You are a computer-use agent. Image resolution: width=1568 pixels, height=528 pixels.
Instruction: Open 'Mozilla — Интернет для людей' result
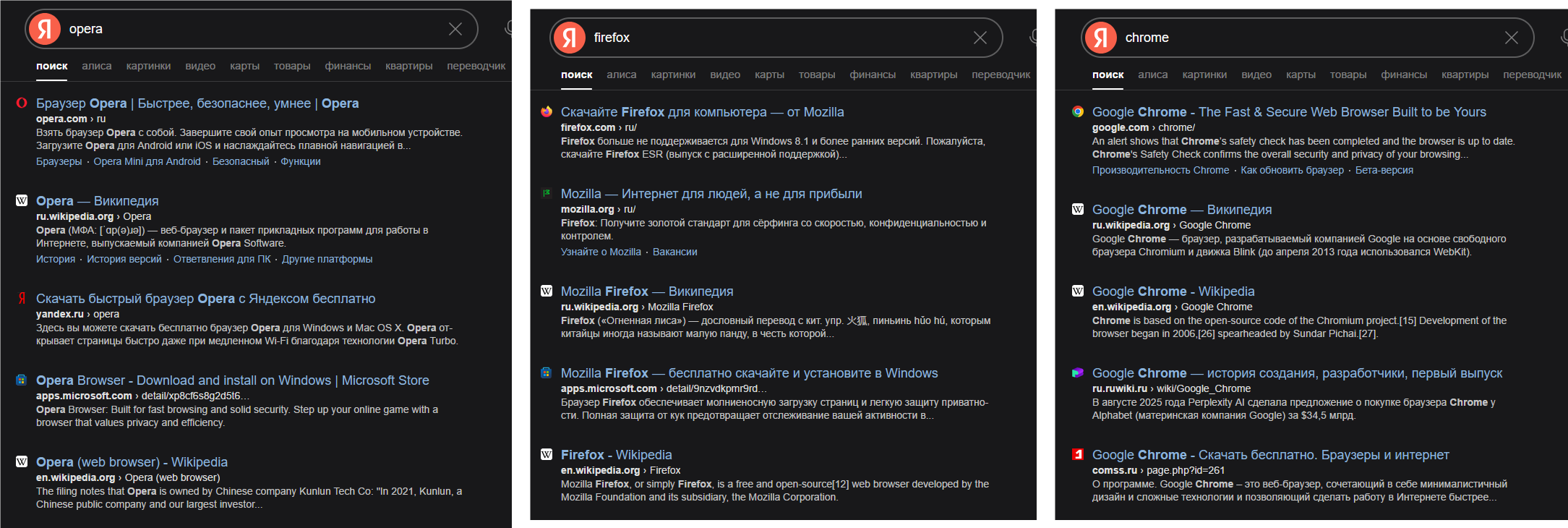coord(711,194)
